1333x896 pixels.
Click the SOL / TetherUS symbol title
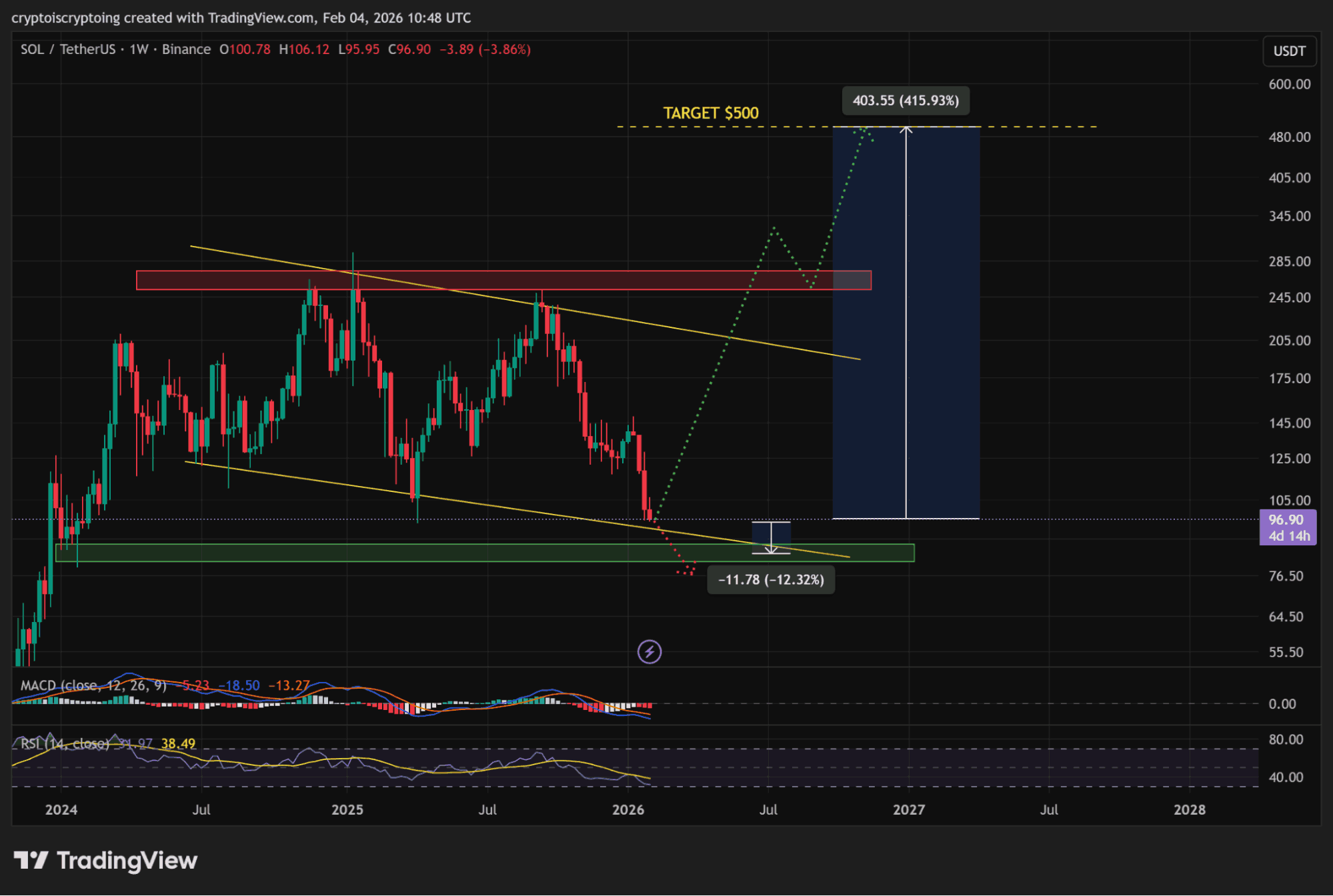point(67,49)
